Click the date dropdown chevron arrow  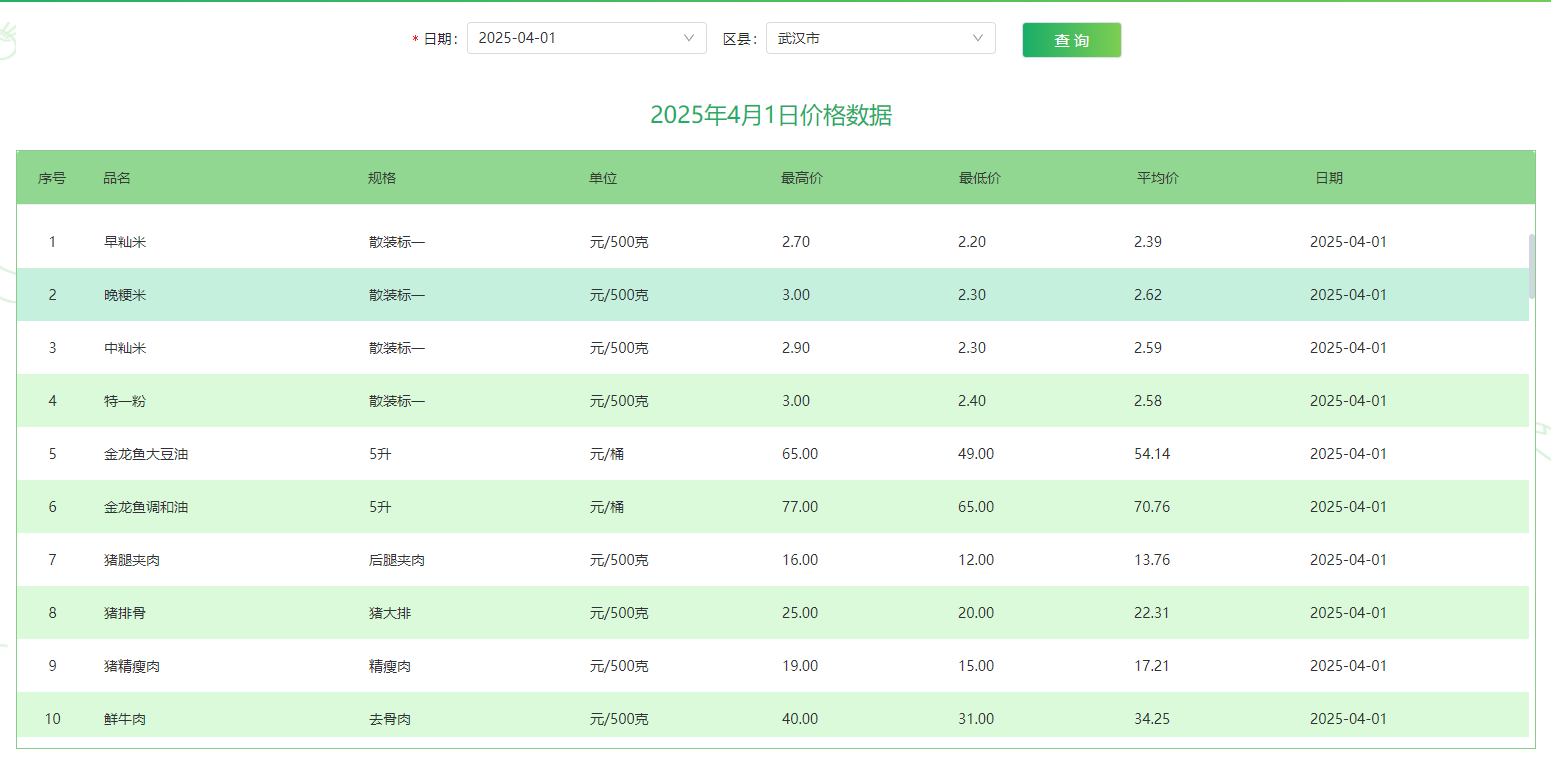(x=688, y=38)
